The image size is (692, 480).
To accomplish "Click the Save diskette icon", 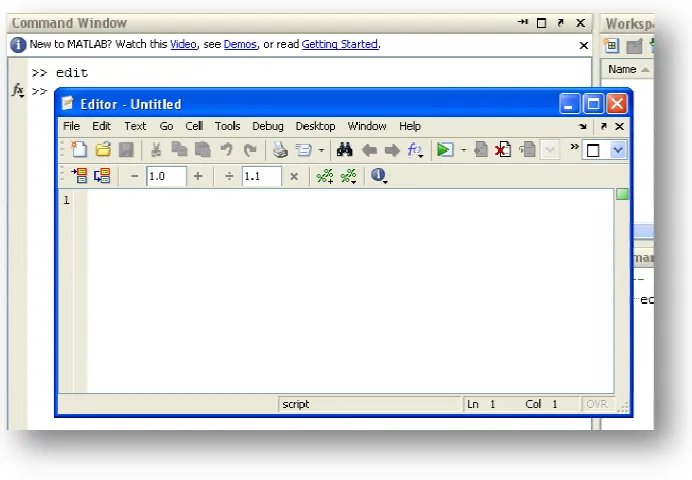I will 126,150.
